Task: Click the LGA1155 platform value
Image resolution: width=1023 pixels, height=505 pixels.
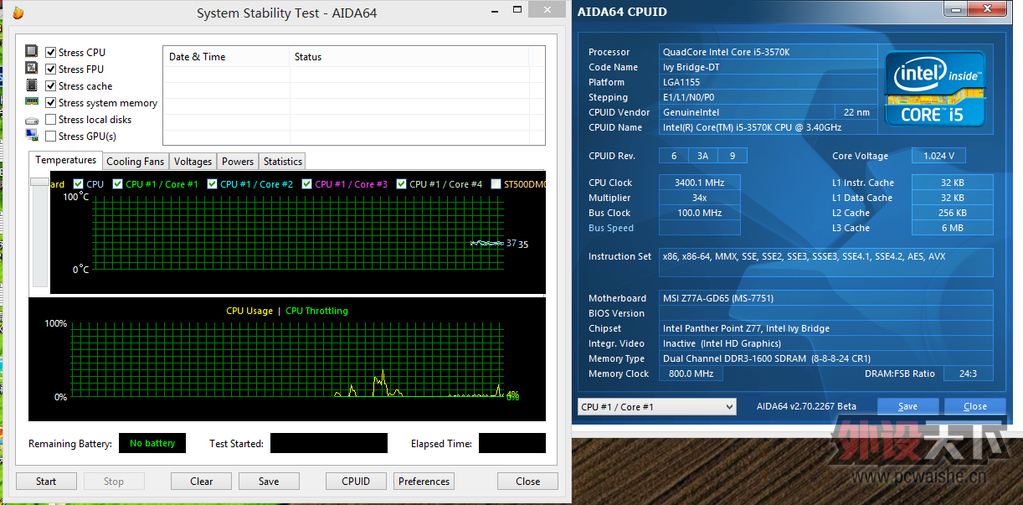Action: click(767, 82)
